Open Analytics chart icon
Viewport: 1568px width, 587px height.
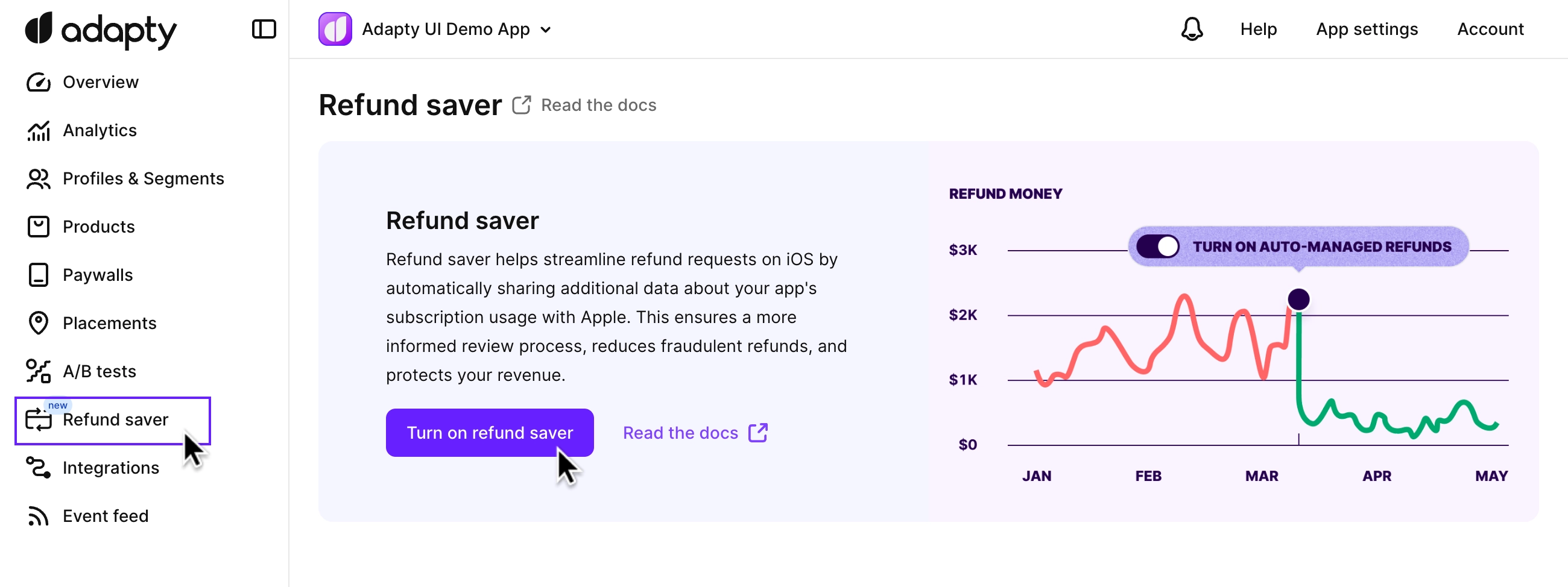[x=39, y=131]
